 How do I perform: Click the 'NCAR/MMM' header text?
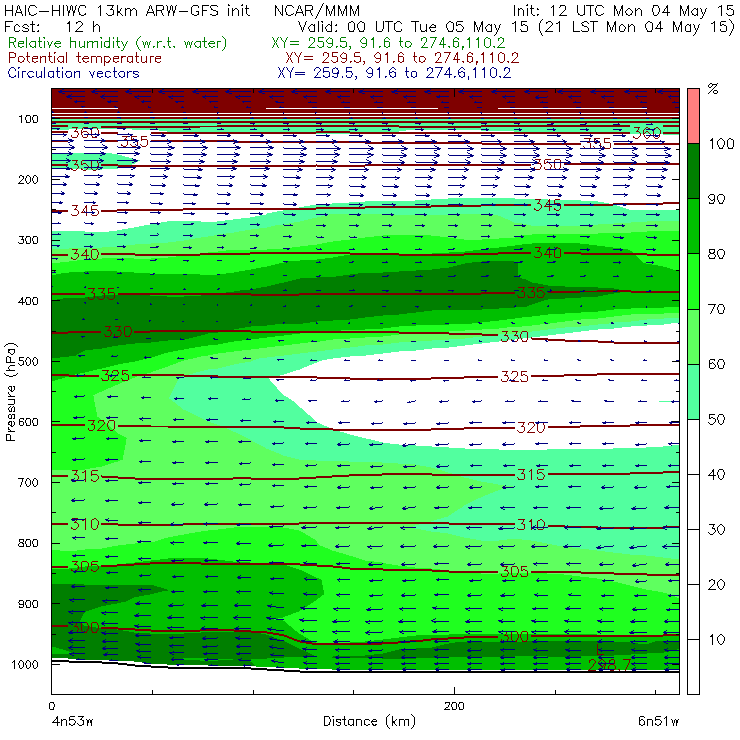pyautogui.click(x=317, y=11)
